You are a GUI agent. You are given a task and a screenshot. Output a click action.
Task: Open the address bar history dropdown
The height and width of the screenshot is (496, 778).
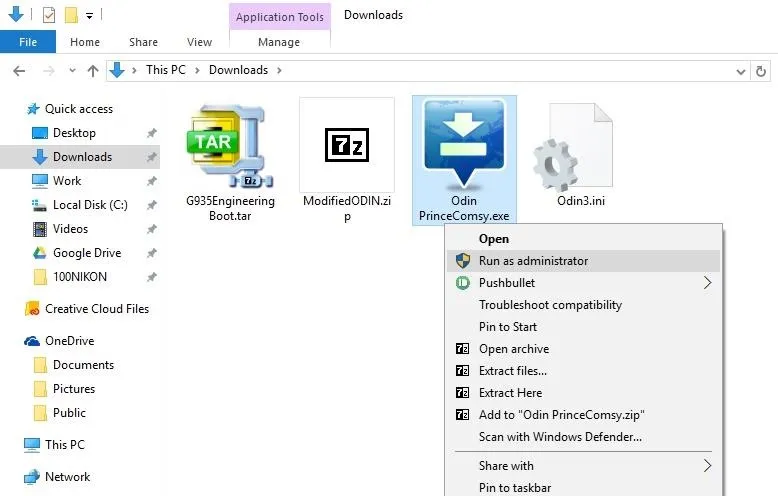tap(741, 71)
